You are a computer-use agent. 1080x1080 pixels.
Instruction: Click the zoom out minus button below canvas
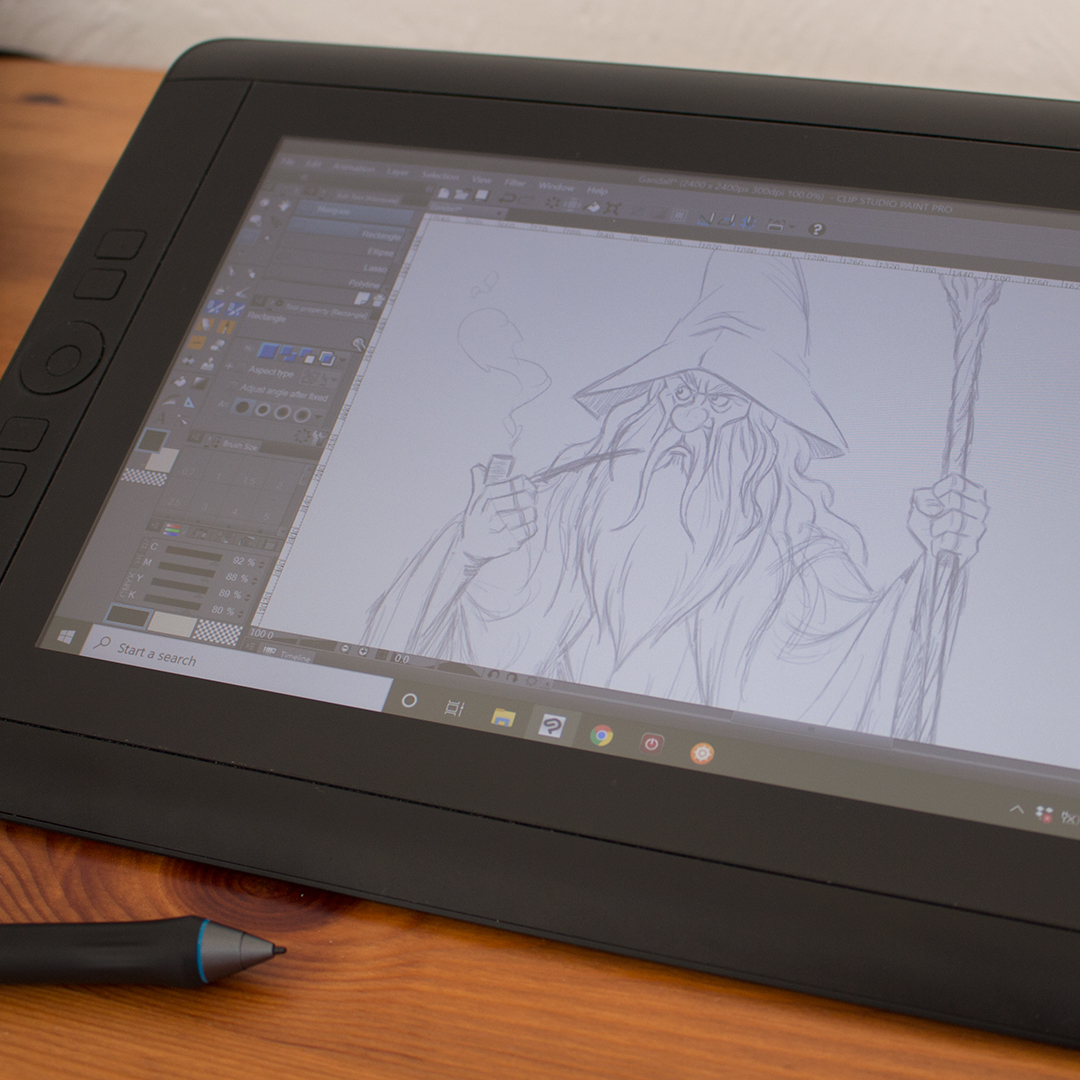click(344, 649)
